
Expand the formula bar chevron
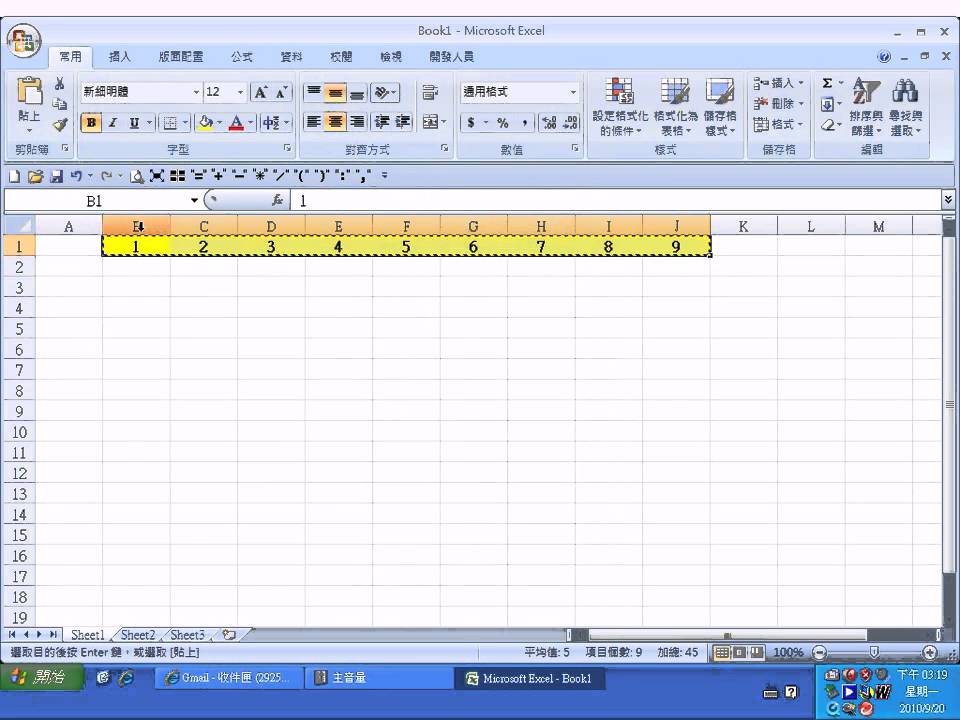click(948, 199)
